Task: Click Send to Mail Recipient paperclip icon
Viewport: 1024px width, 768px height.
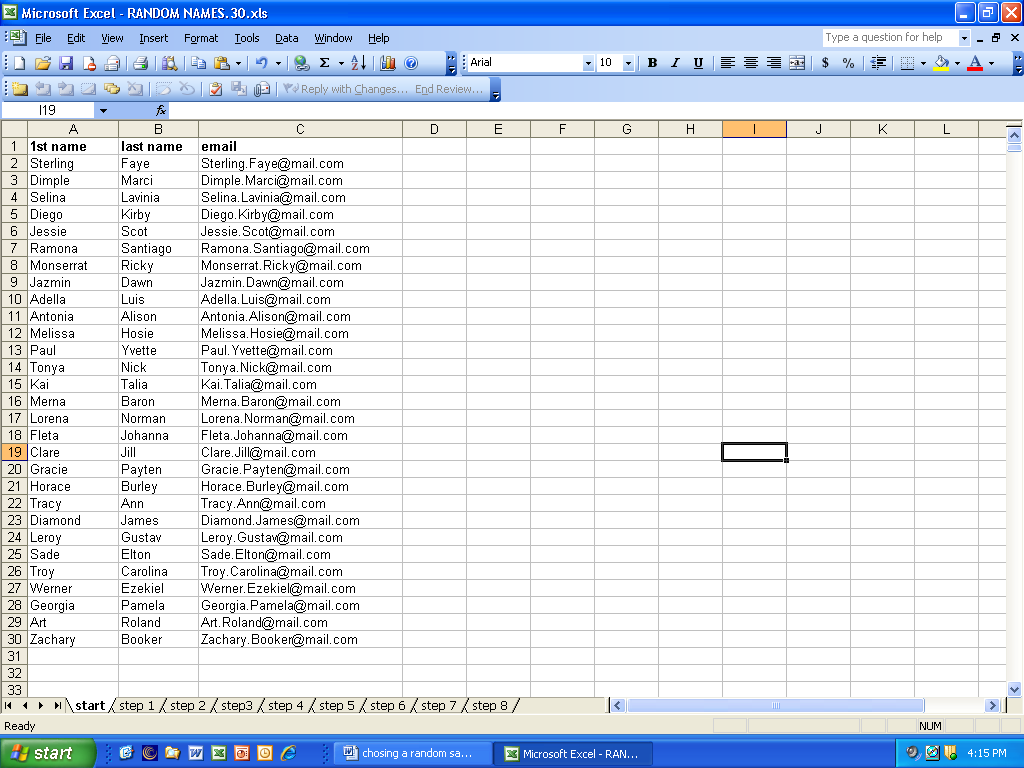Action: point(262,89)
